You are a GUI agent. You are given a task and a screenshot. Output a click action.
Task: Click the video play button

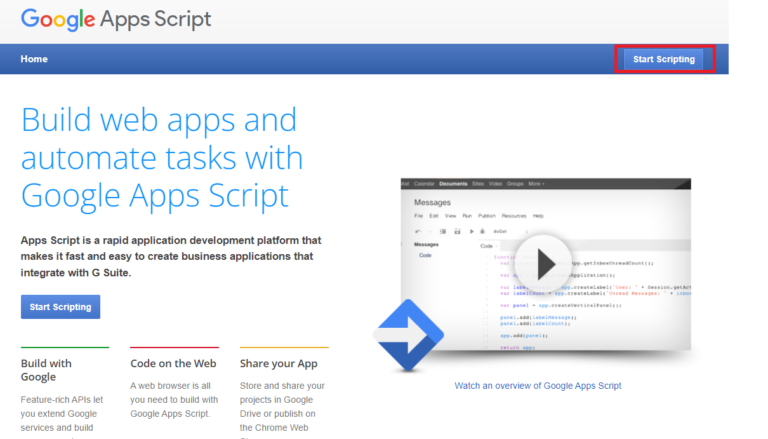pos(543,264)
